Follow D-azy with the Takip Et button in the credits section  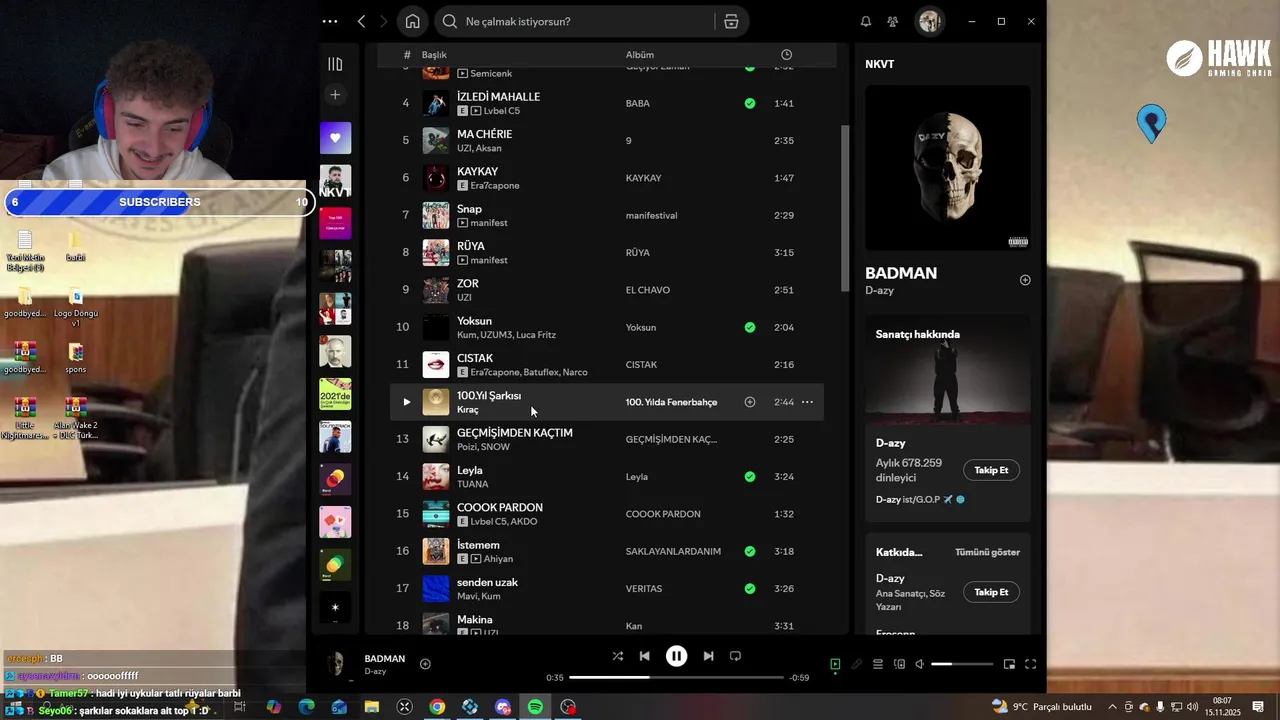991,592
